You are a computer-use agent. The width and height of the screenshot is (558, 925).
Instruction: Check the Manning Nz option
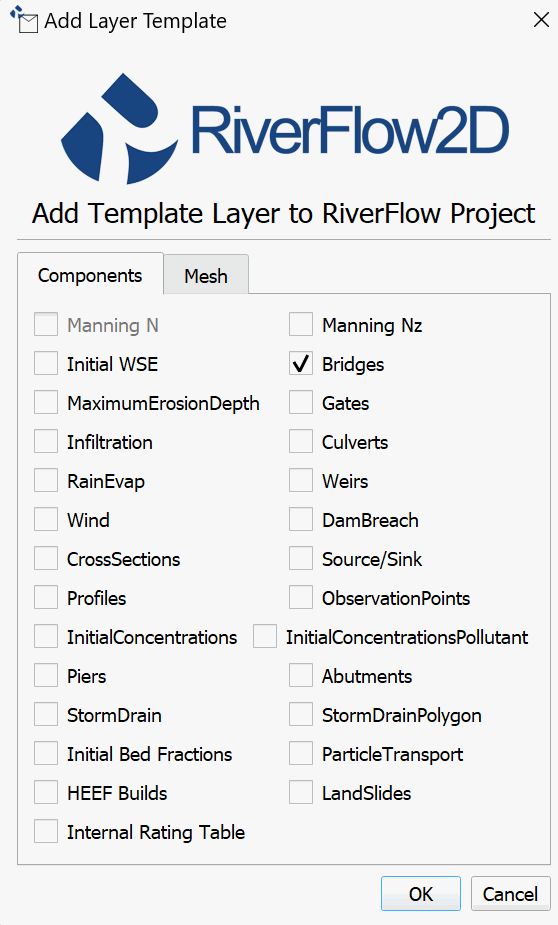(x=301, y=325)
